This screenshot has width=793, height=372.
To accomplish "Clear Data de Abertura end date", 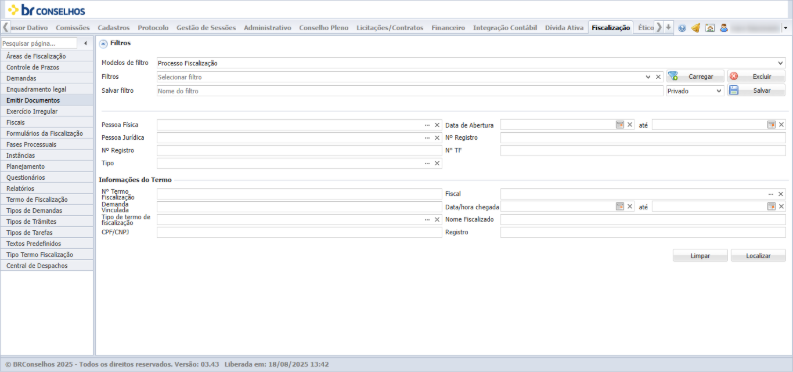I will [781, 125].
